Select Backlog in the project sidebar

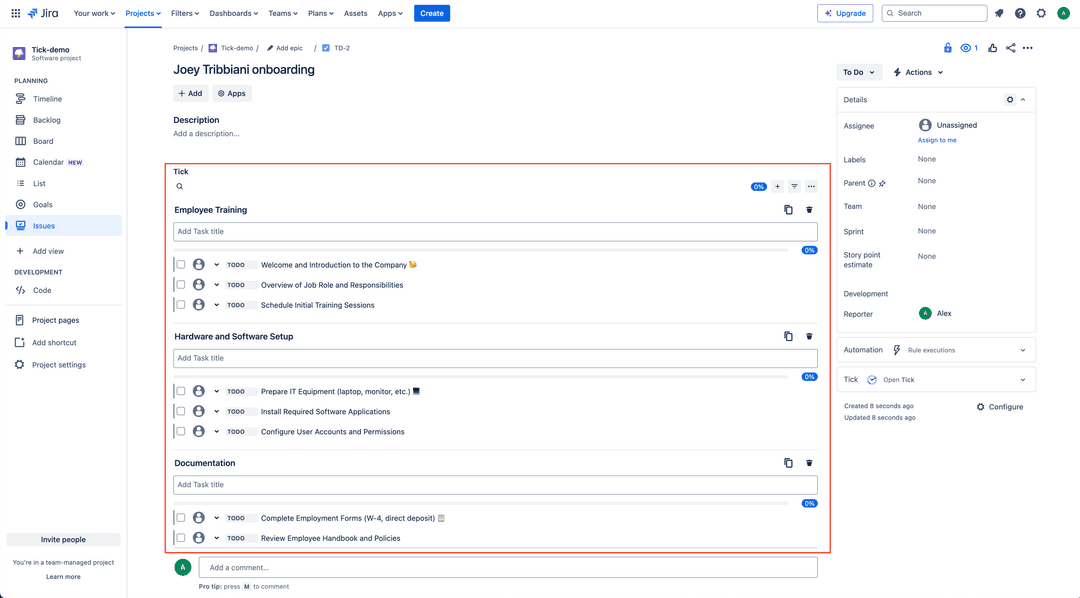[47, 120]
